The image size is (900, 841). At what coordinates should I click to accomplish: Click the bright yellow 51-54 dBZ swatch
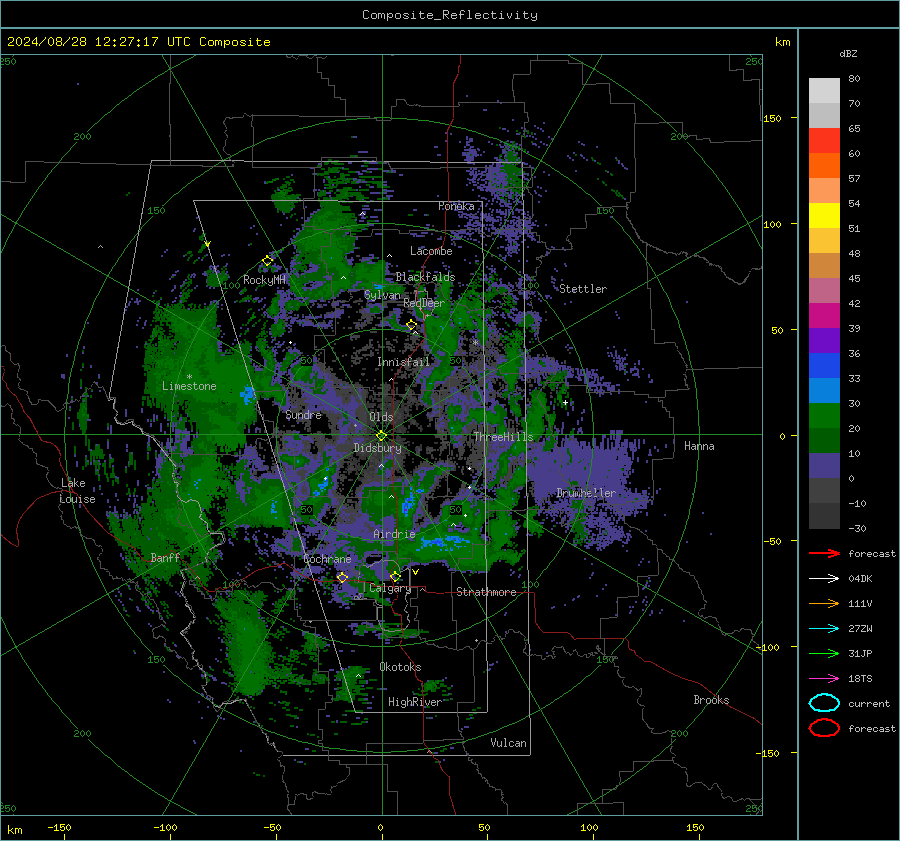[824, 216]
